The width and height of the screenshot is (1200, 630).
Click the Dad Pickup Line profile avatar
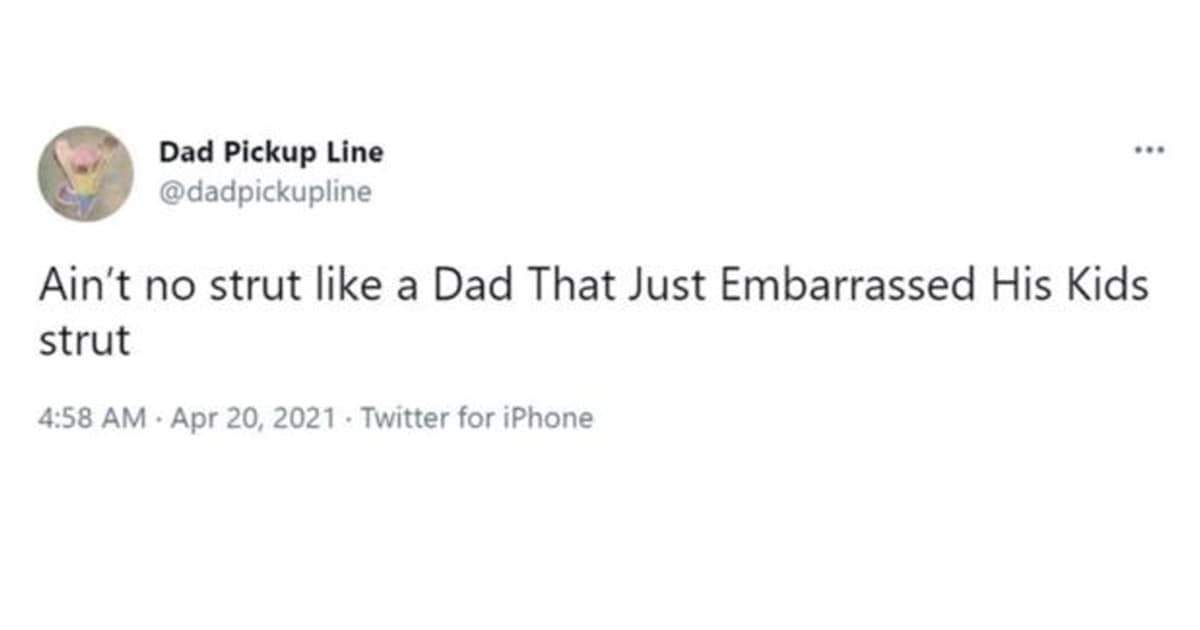(86, 173)
